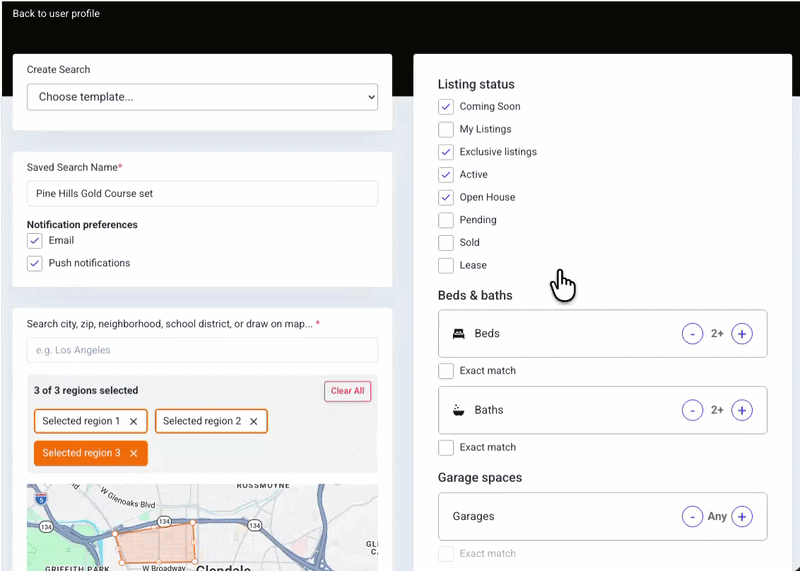Remove Selected region 2 with its X icon
The width and height of the screenshot is (800, 571).
click(x=254, y=421)
